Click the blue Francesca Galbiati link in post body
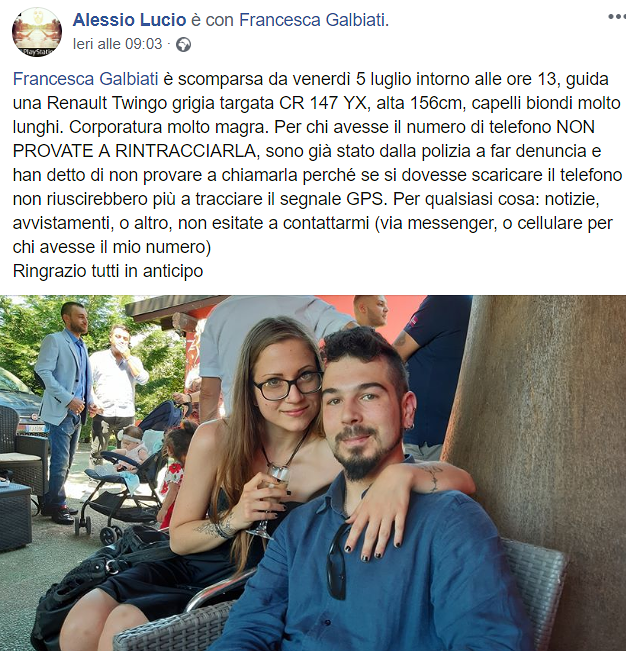The width and height of the screenshot is (626, 651). coord(86,79)
